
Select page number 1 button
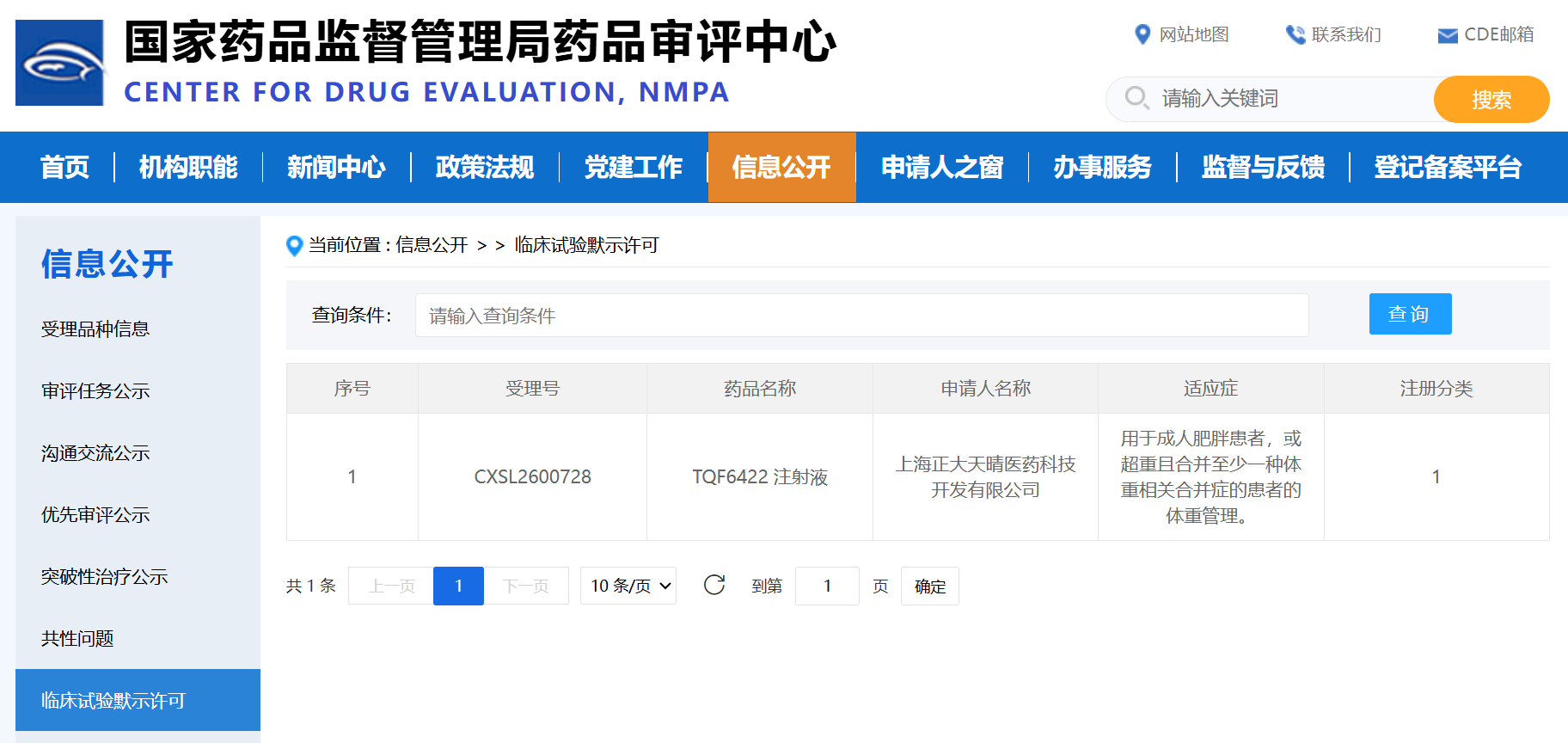[458, 586]
